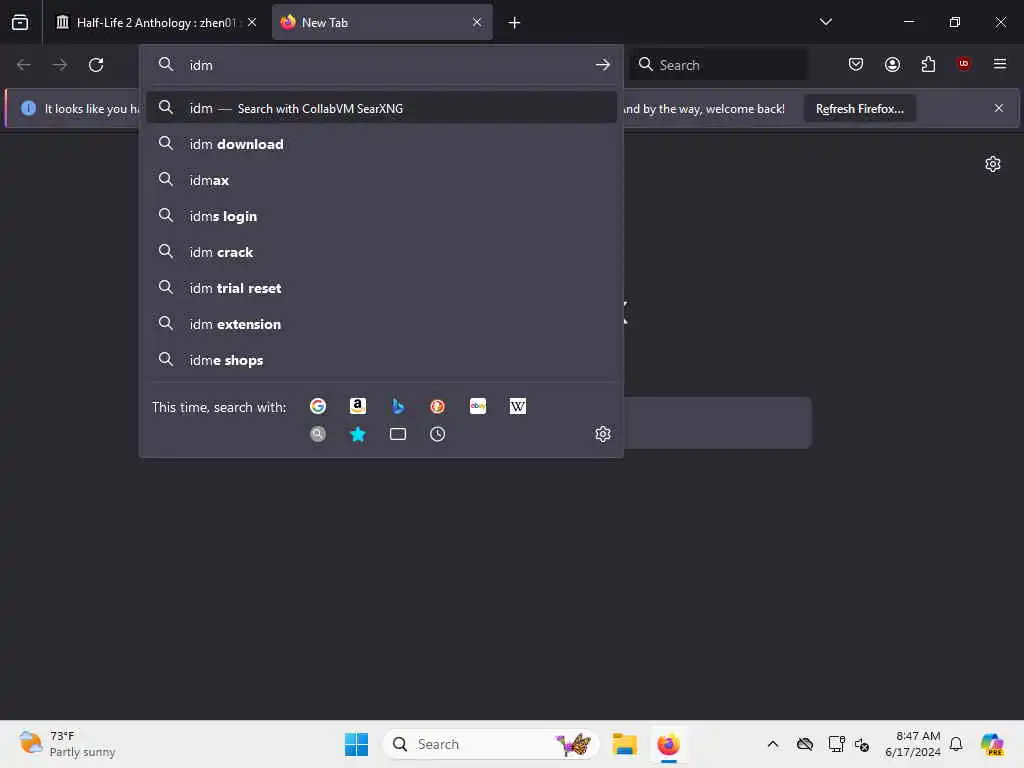Image resolution: width=1024 pixels, height=768 pixels.
Task: Open the Extensions puzzle icon
Action: point(928,64)
